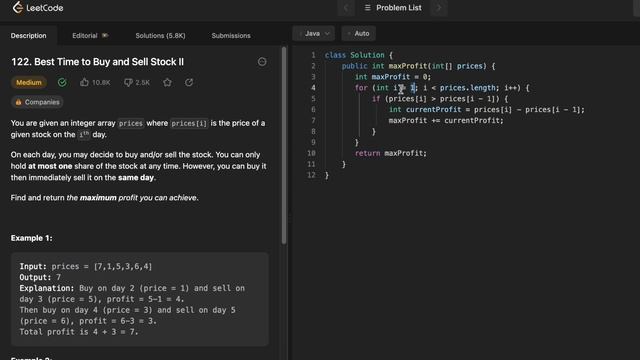Switch to the Description tab
Image resolution: width=640 pixels, height=360 pixels.
29,36
